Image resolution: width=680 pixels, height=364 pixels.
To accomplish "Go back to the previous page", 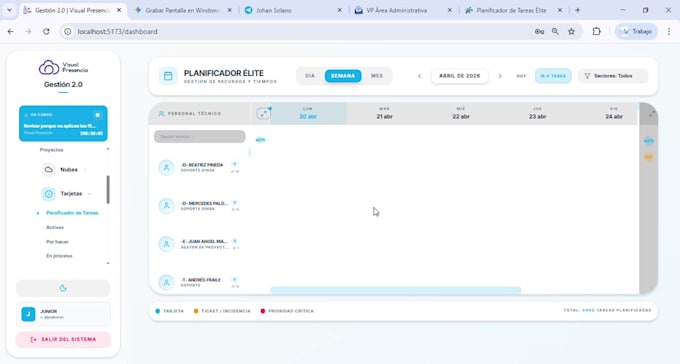I will 11,32.
